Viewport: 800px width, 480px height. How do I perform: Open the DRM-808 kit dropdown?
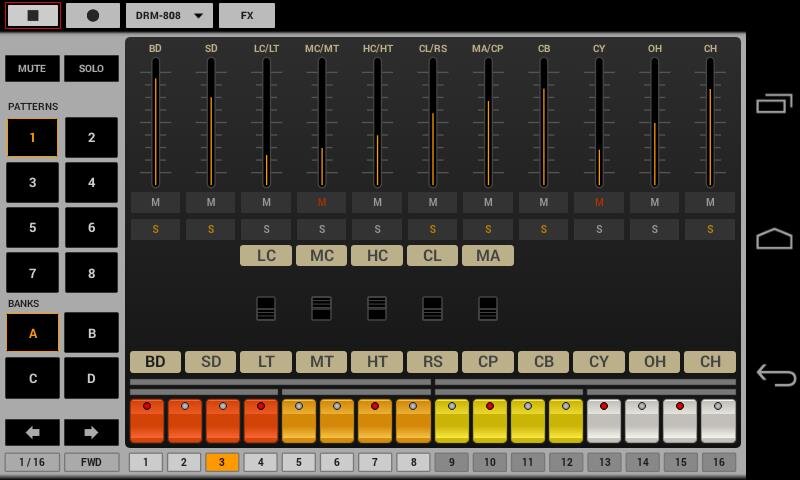pyautogui.click(x=169, y=15)
